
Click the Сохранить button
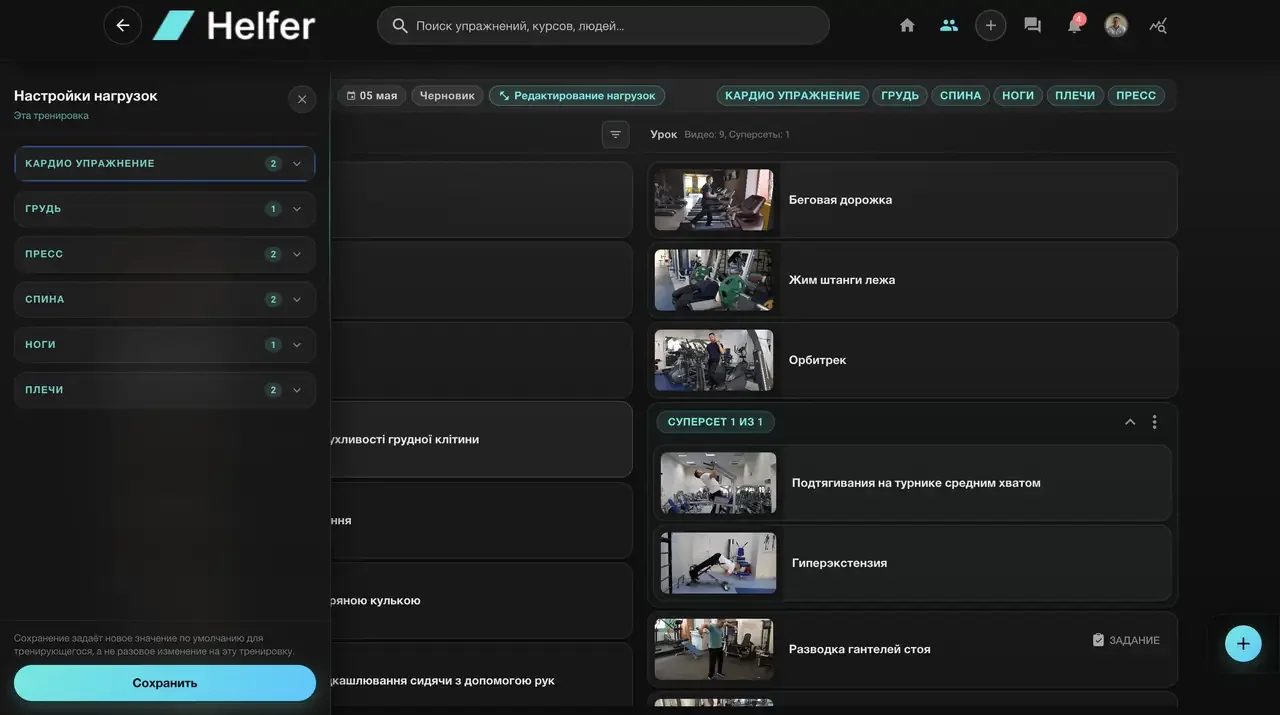coord(165,683)
